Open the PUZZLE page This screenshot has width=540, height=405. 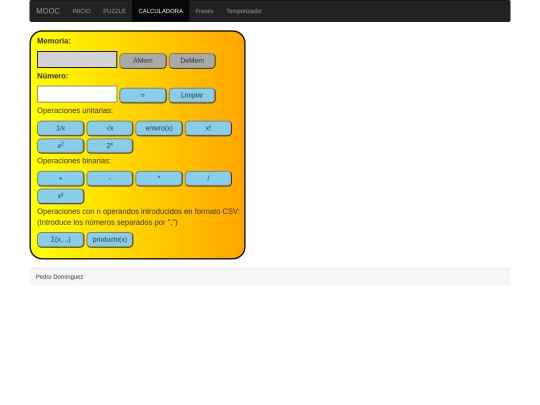point(114,11)
